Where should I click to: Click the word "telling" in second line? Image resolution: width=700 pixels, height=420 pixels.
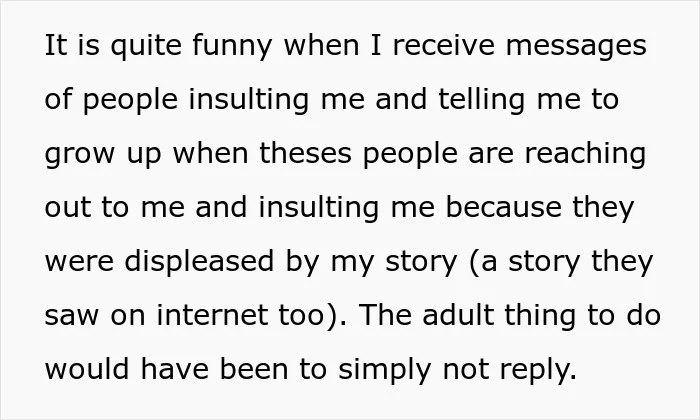(x=481, y=100)
